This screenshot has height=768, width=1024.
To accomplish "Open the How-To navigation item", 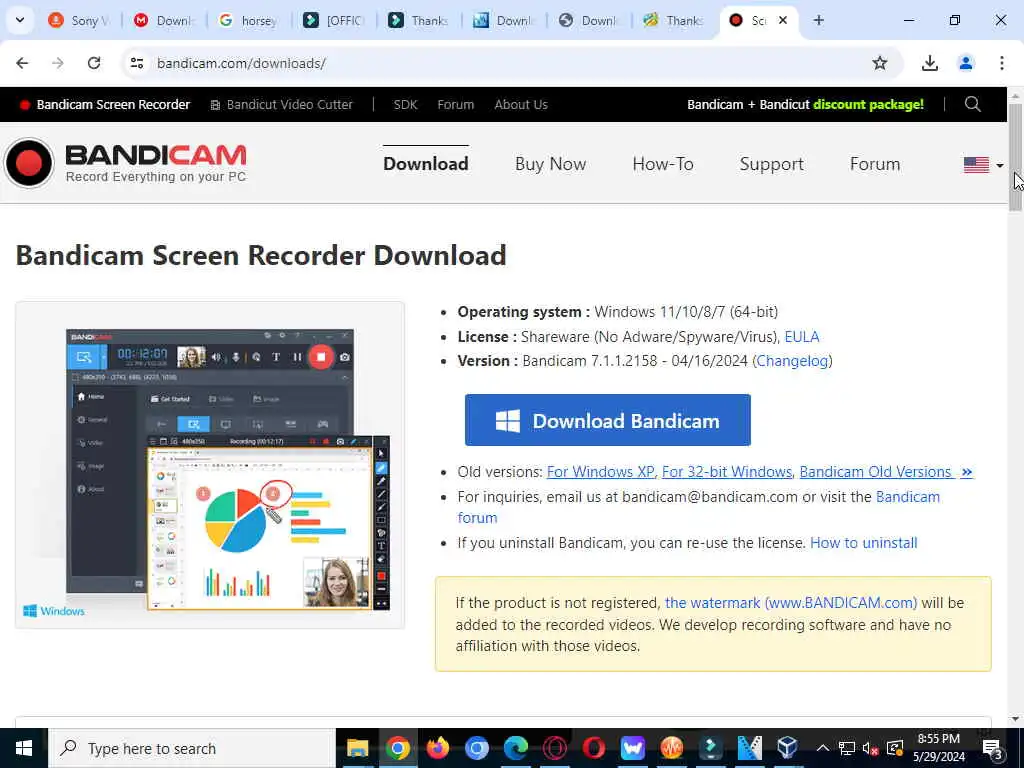I will pos(663,163).
